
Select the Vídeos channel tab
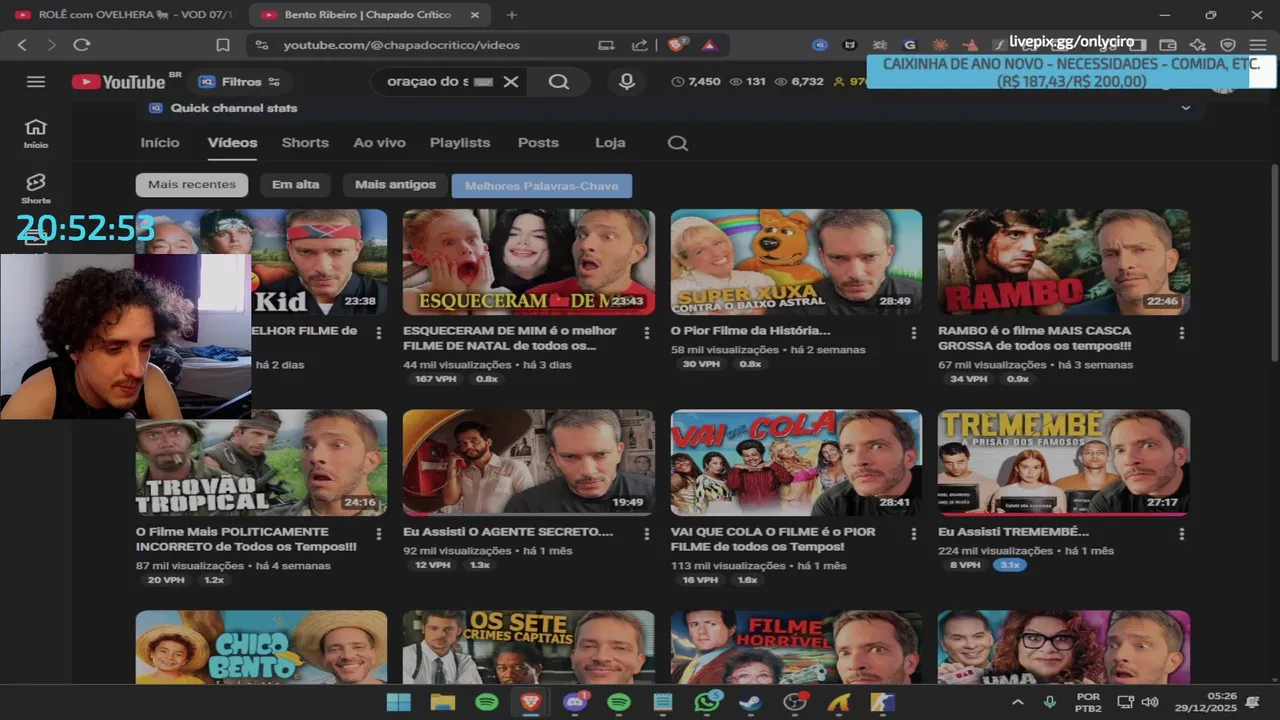click(232, 143)
